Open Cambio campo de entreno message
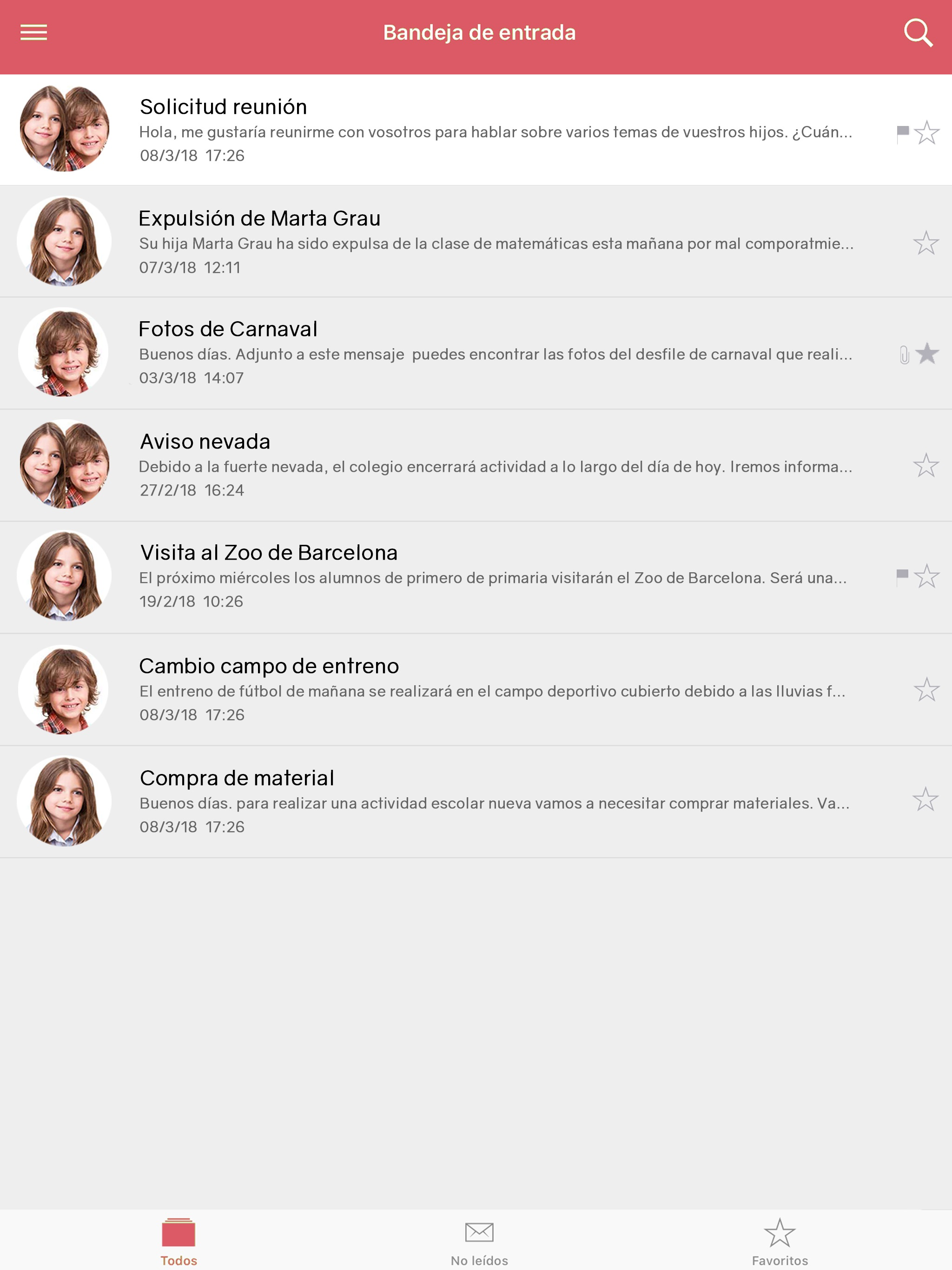 pyautogui.click(x=494, y=689)
